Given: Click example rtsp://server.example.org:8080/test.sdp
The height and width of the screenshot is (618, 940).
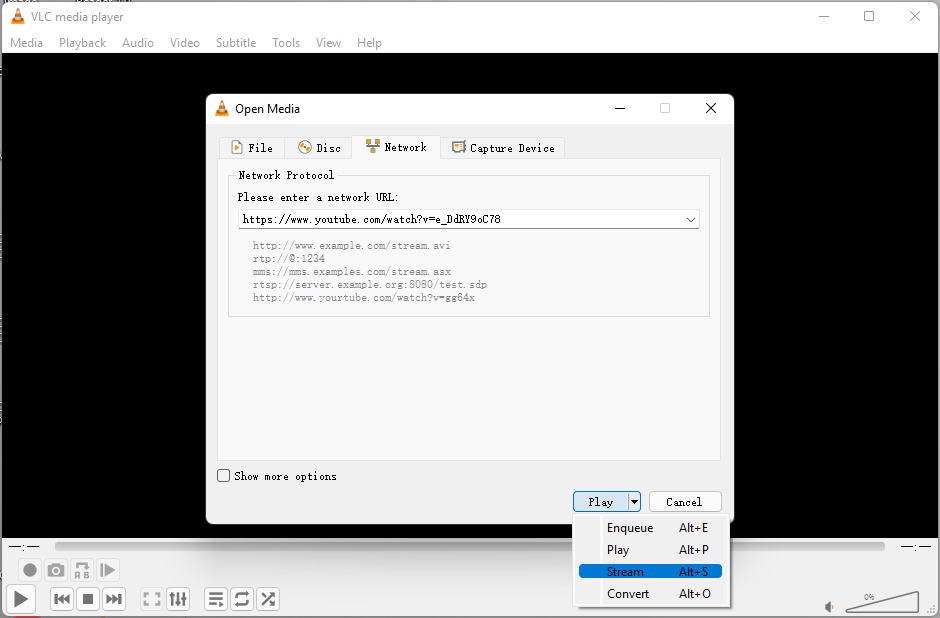Looking at the screenshot, I should click(x=370, y=284).
